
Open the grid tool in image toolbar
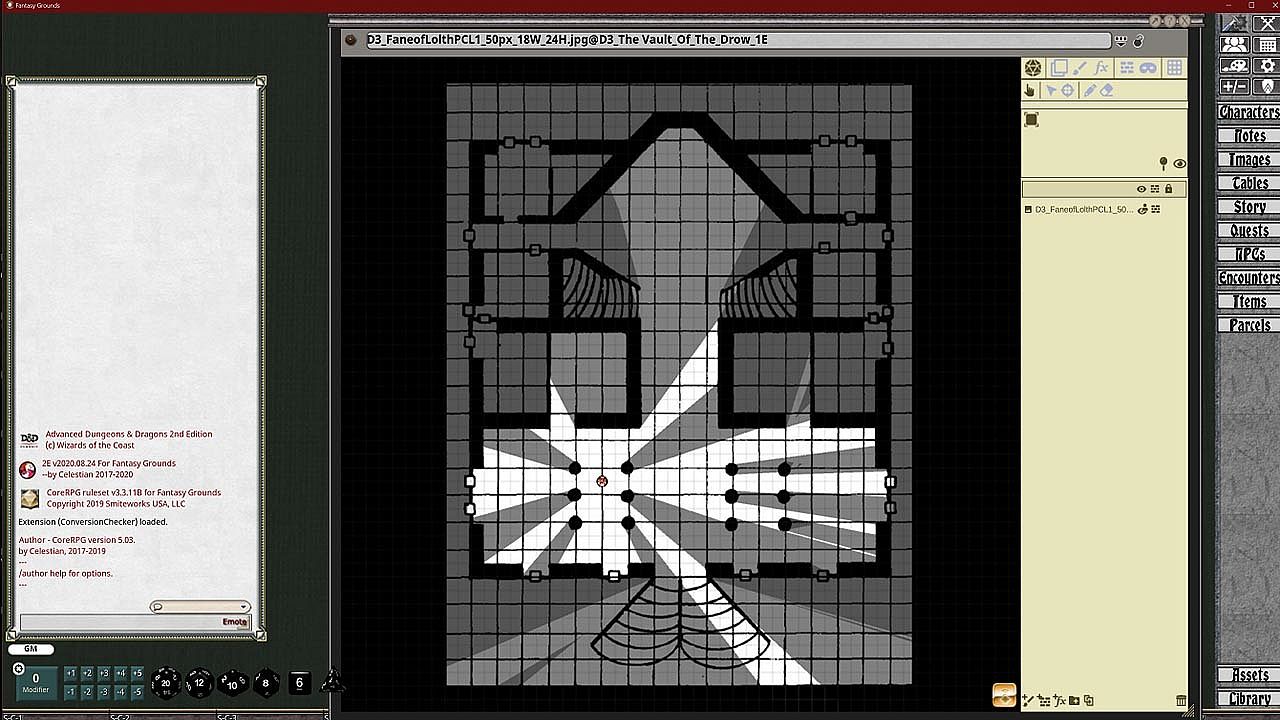click(x=1174, y=68)
